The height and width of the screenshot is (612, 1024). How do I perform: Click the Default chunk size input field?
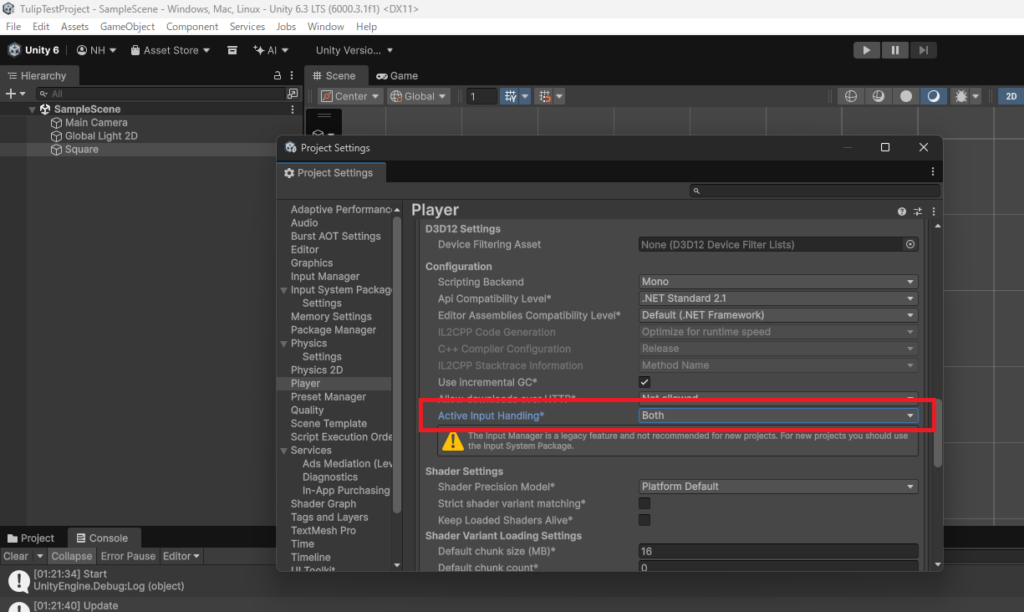pyautogui.click(x=778, y=551)
